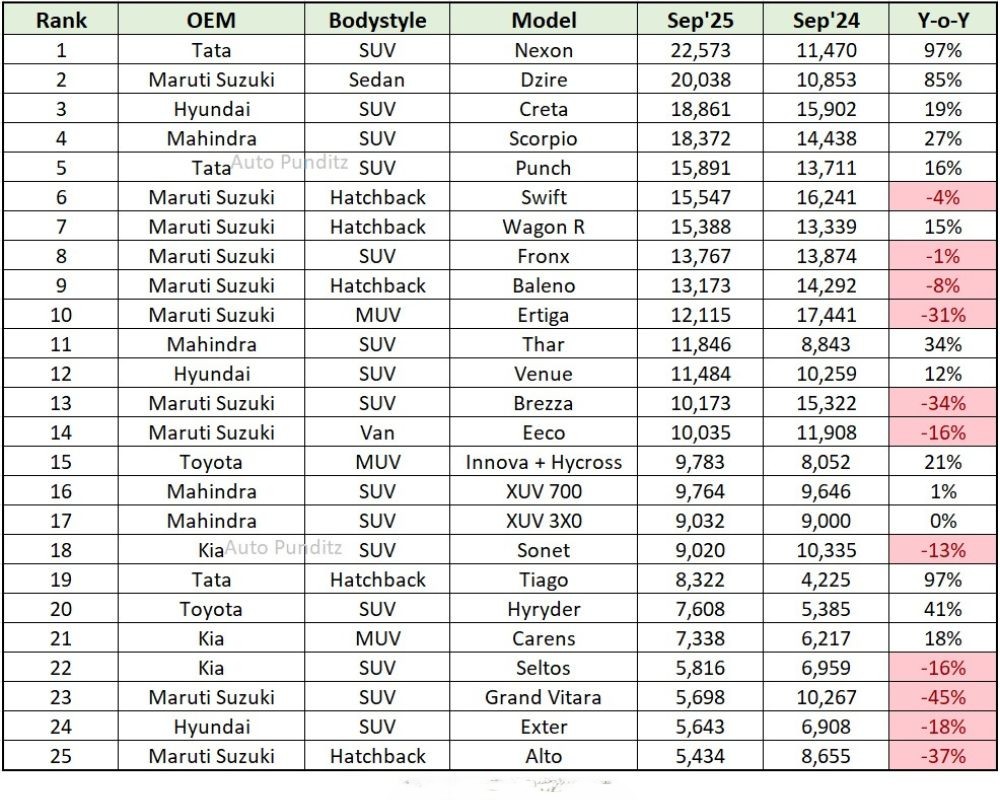This screenshot has width=1000, height=800.
Task: Select the Innova + Hycross cell
Action: pos(544,462)
